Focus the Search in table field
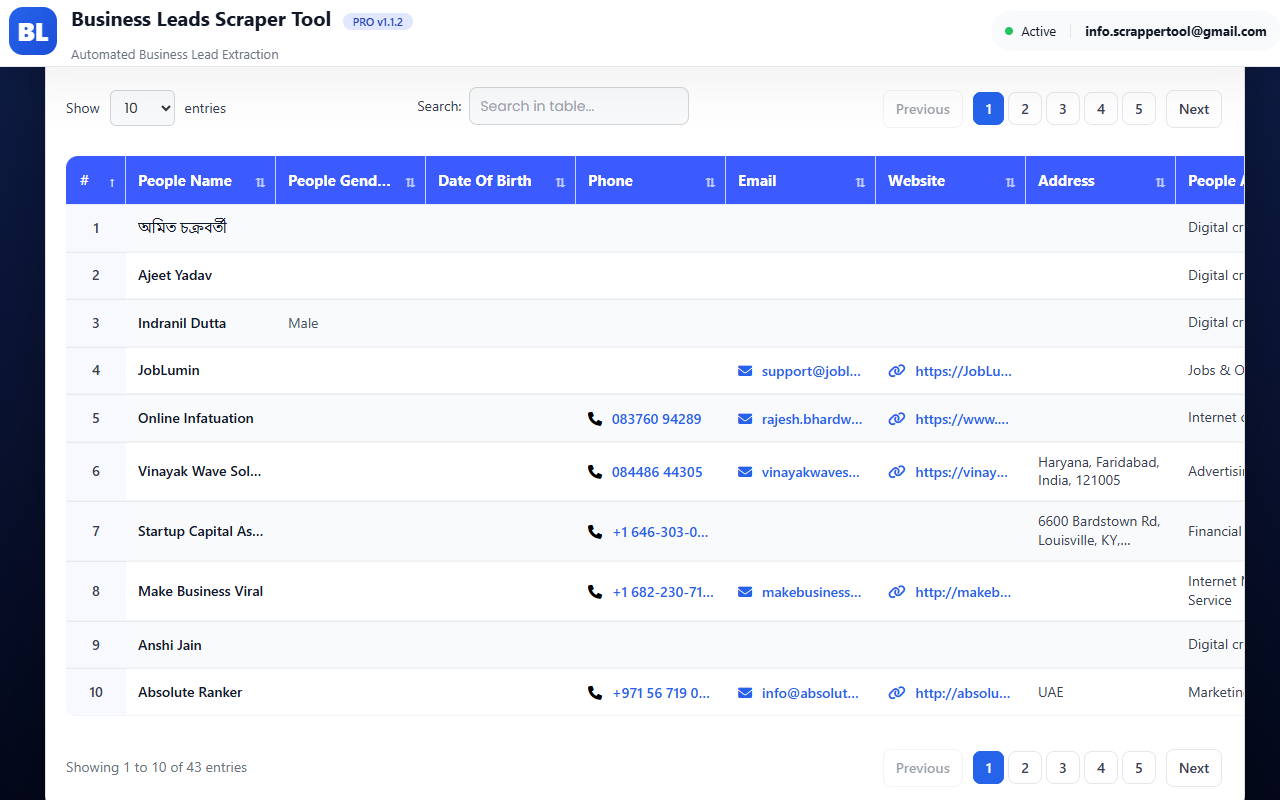 (579, 106)
